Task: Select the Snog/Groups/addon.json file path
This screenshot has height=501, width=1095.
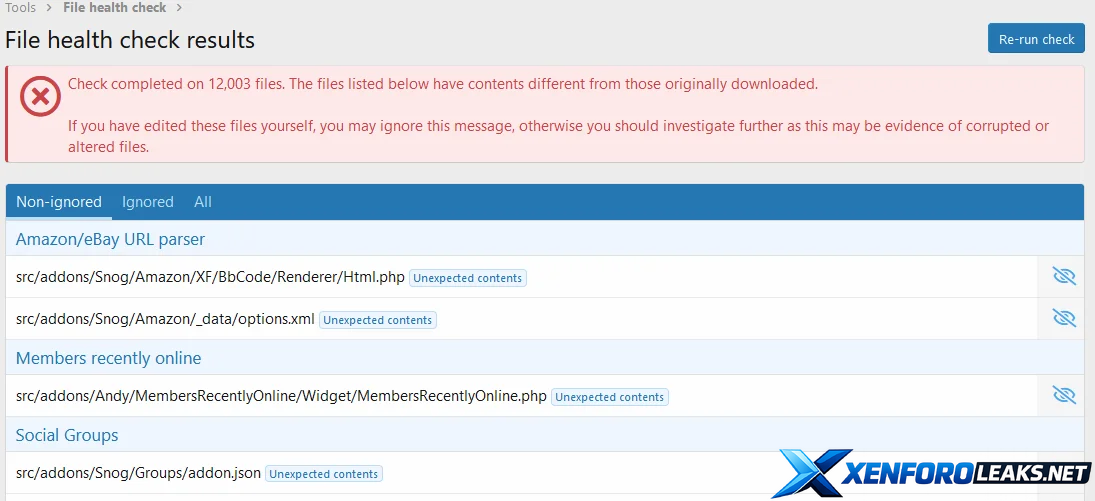Action: click(138, 473)
